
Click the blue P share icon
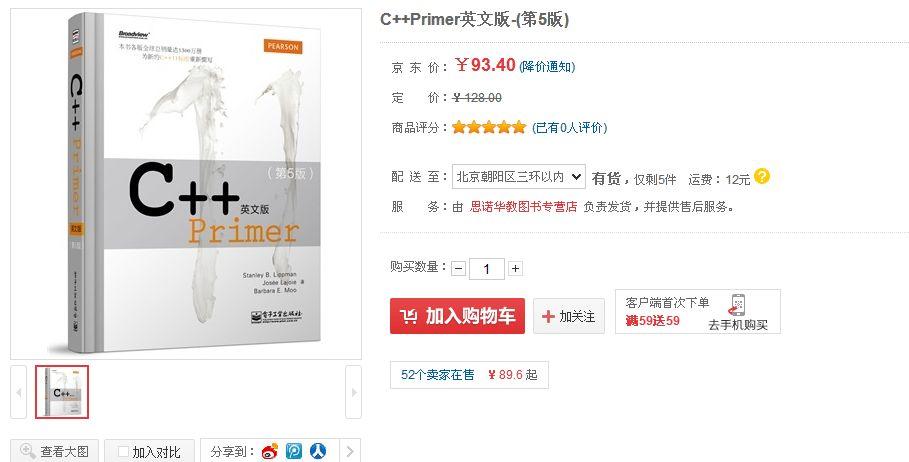pos(294,452)
